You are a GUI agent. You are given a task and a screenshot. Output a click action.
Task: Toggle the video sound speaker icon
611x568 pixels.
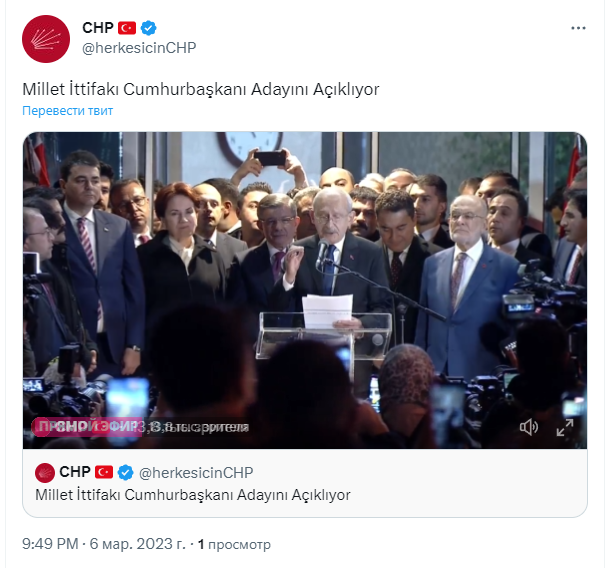529,427
